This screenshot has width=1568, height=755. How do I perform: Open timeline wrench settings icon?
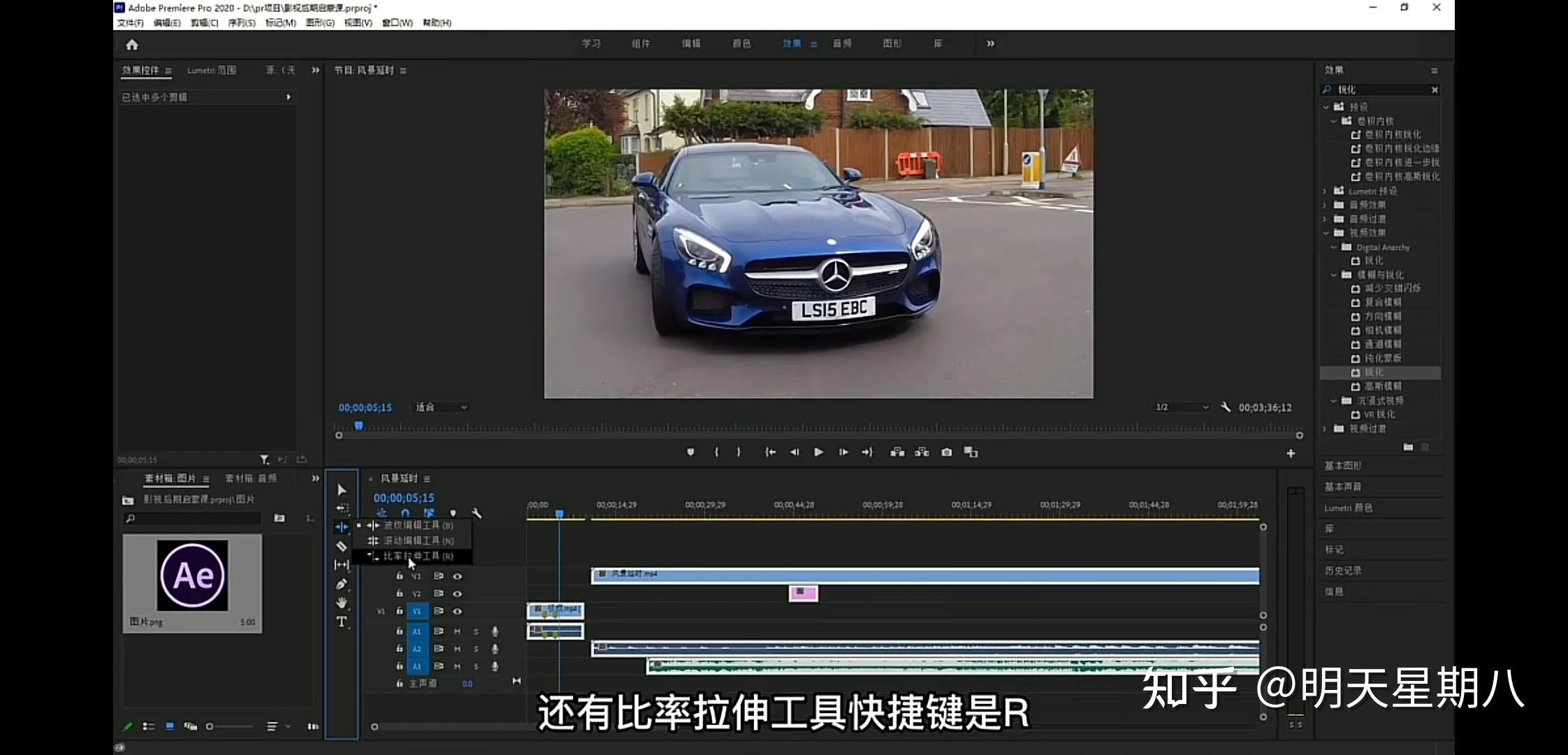coord(477,514)
